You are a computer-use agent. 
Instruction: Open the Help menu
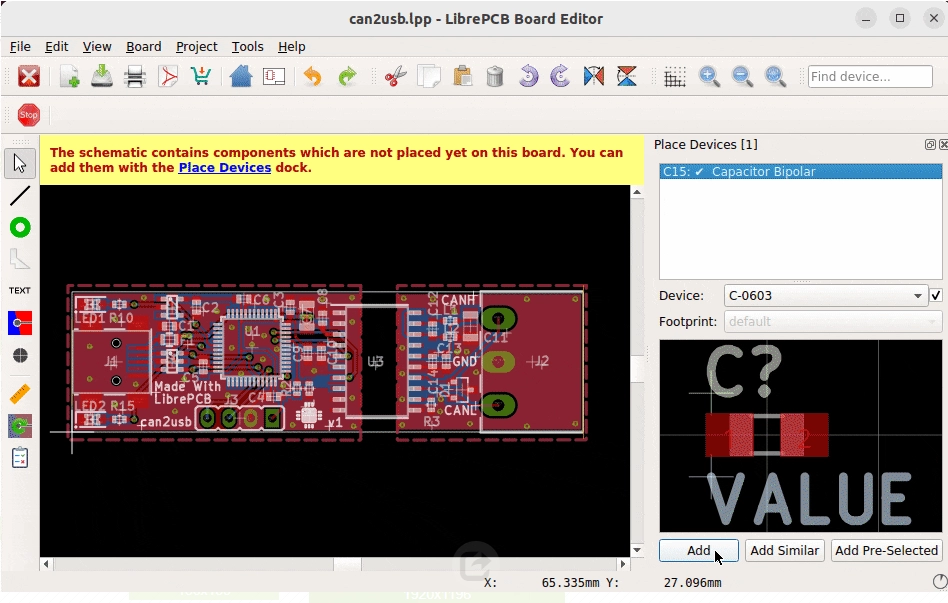pos(291,47)
